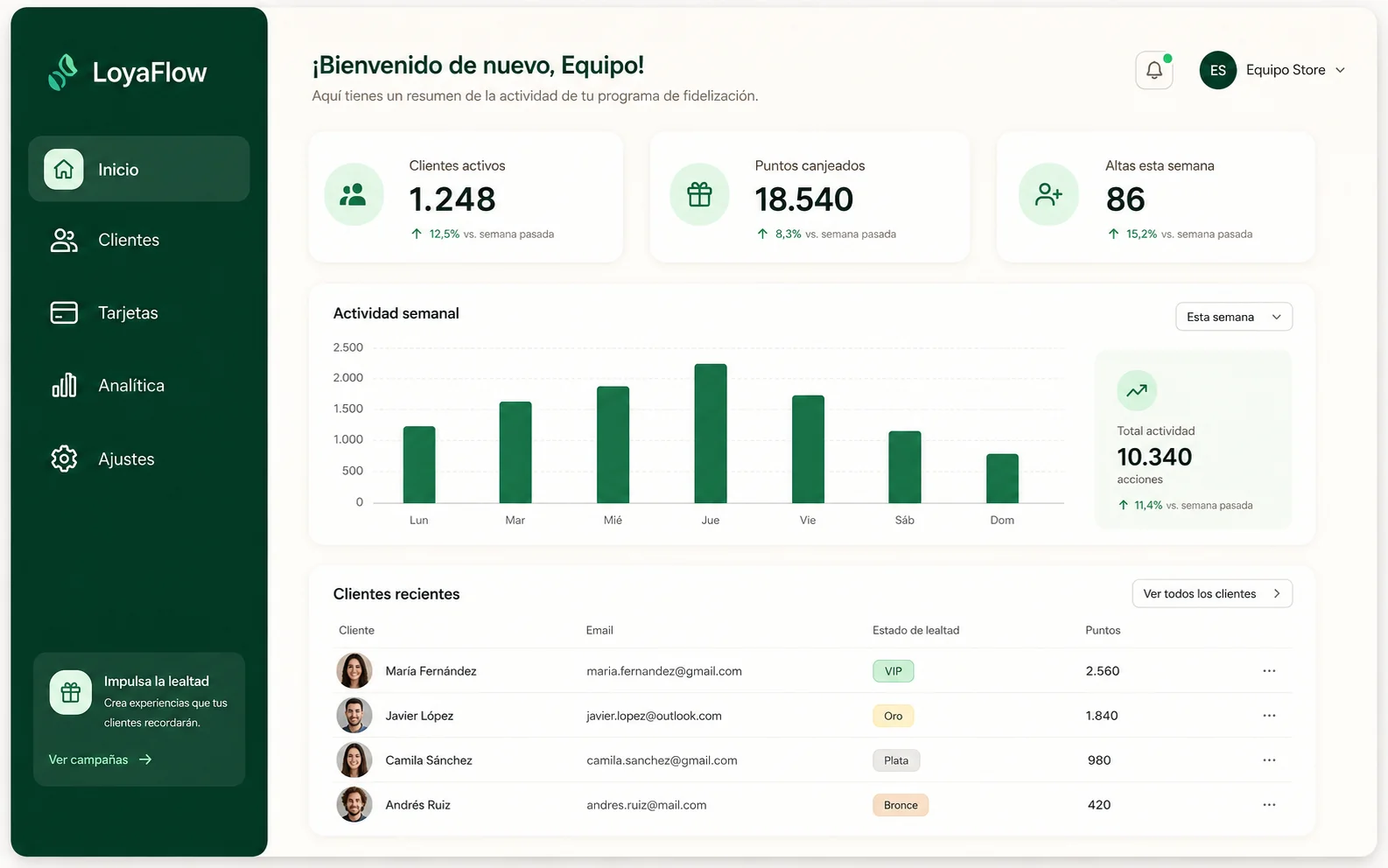Open more options for Andrés Ruiz
The height and width of the screenshot is (868, 1388).
tap(1269, 805)
